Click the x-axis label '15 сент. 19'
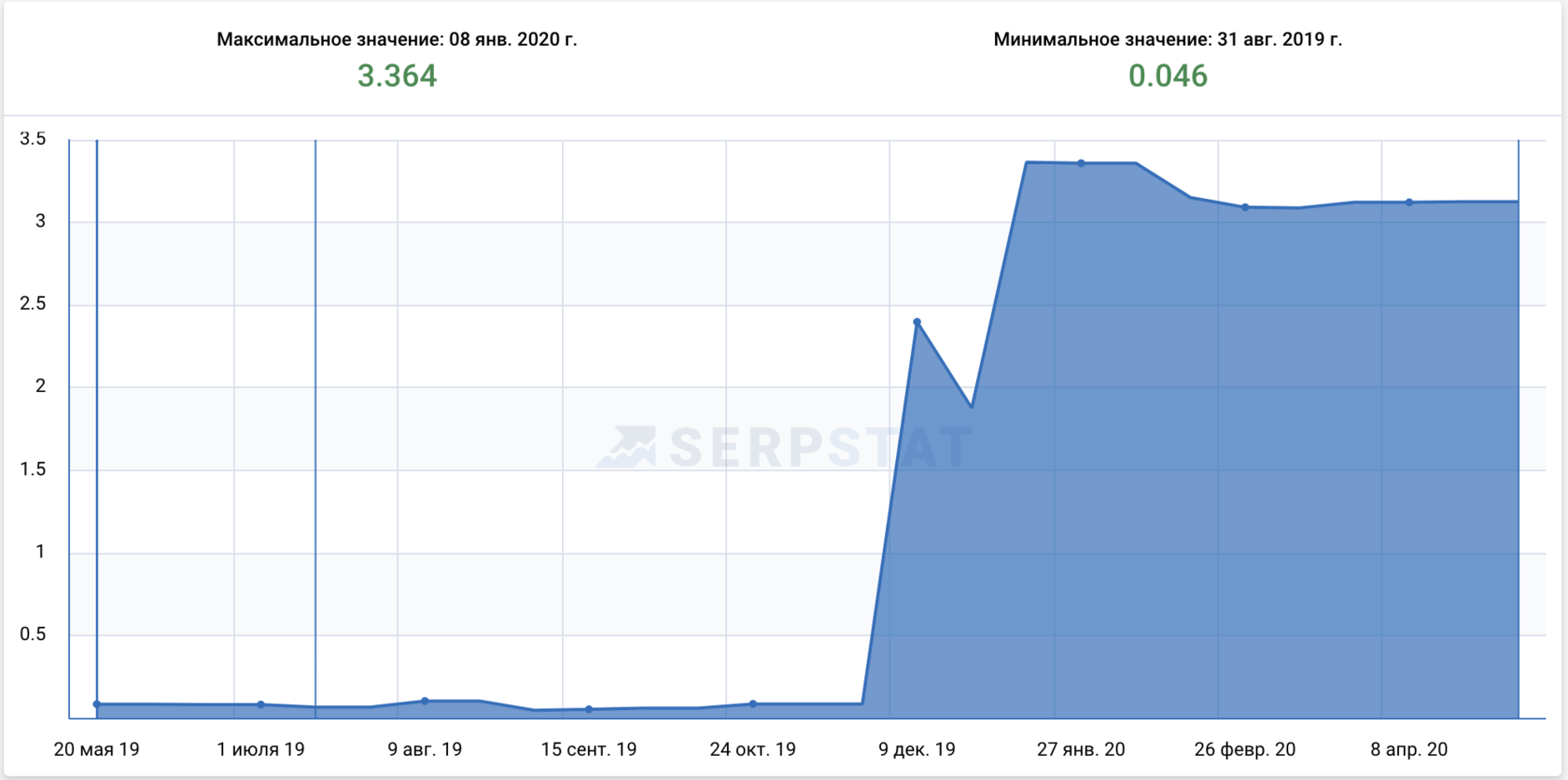 pyautogui.click(x=589, y=749)
